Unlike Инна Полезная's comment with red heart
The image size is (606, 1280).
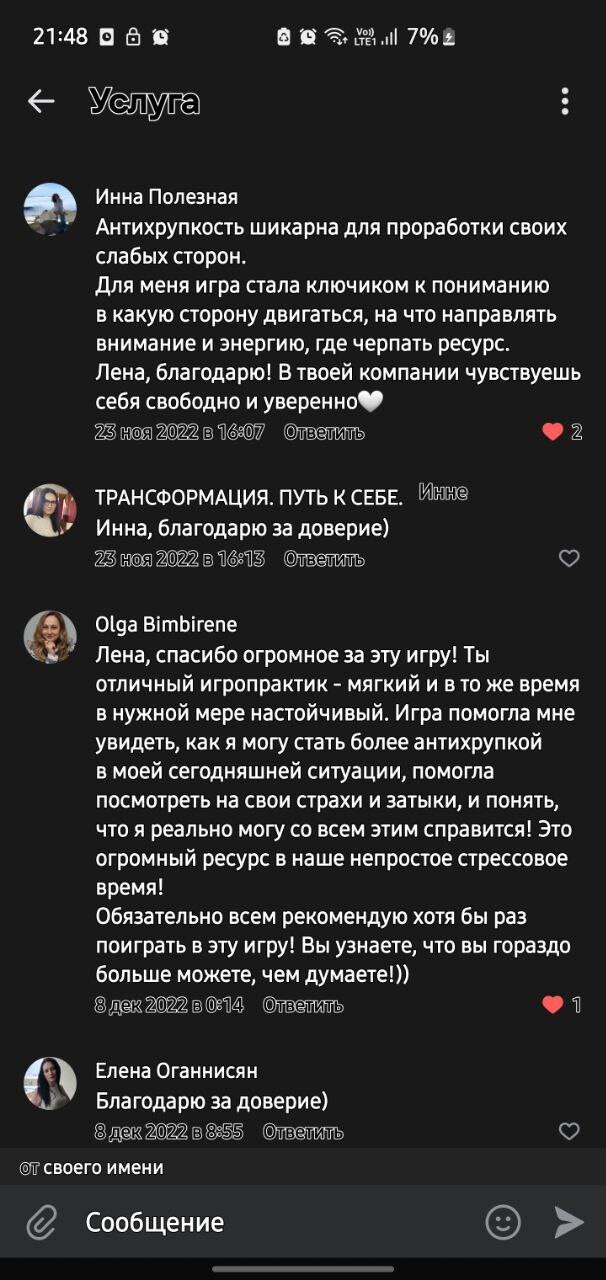553,432
